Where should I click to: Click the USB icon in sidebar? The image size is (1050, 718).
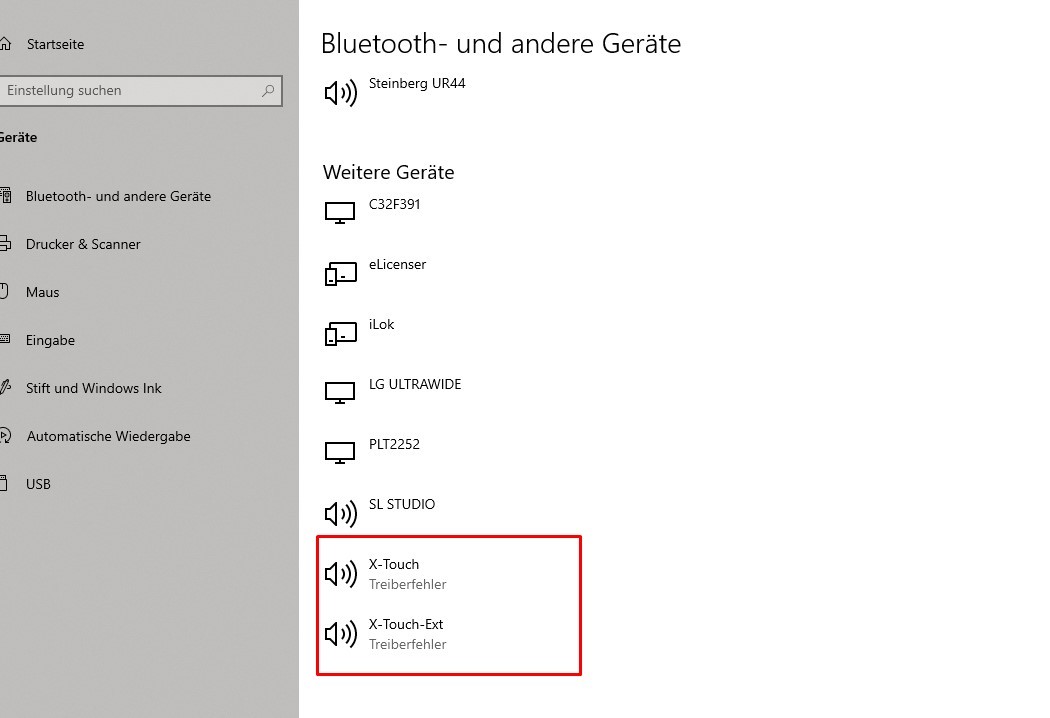pyautogui.click(x=3, y=484)
